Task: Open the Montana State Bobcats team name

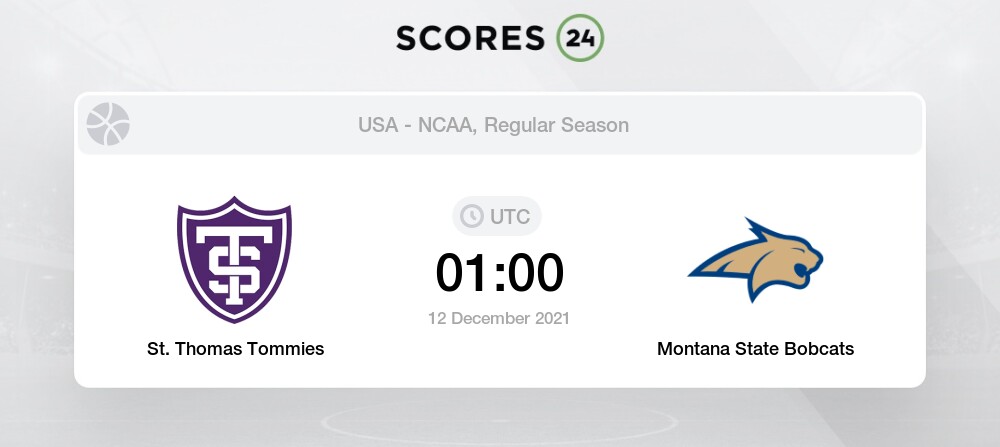Action: [756, 349]
